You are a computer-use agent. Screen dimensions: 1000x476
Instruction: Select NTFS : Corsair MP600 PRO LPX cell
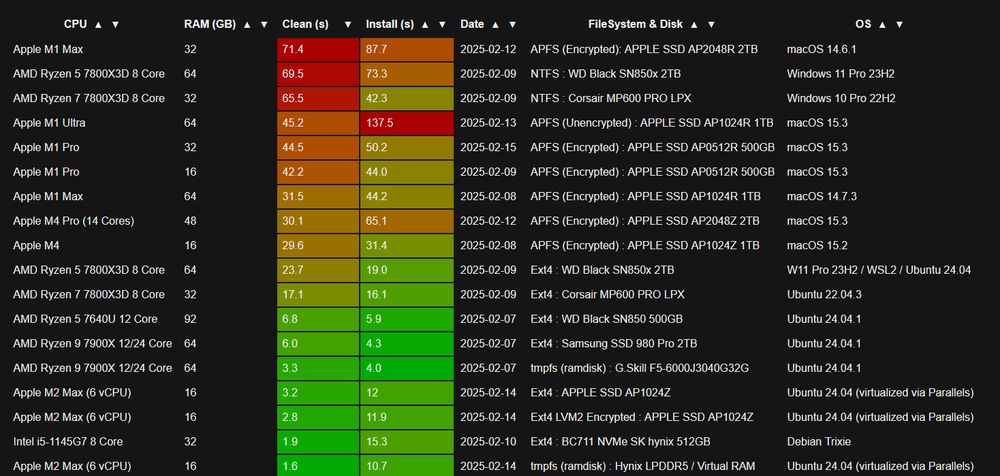[610, 98]
